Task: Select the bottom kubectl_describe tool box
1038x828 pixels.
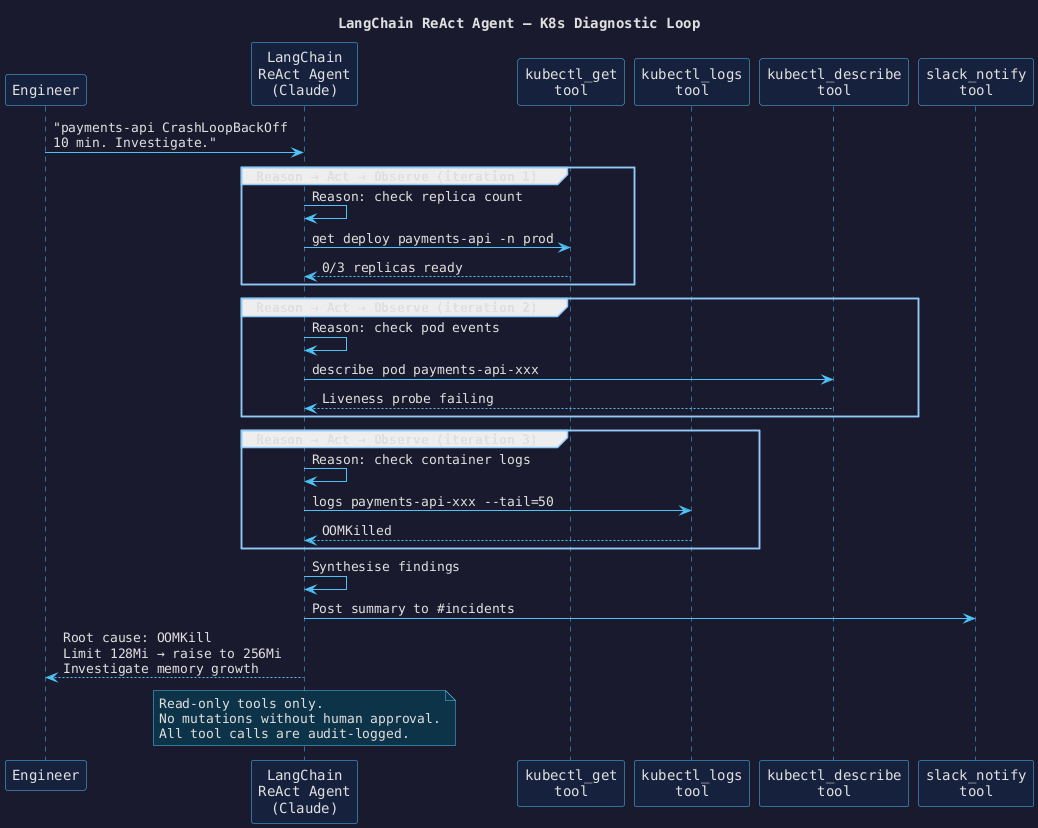Action: tap(833, 783)
